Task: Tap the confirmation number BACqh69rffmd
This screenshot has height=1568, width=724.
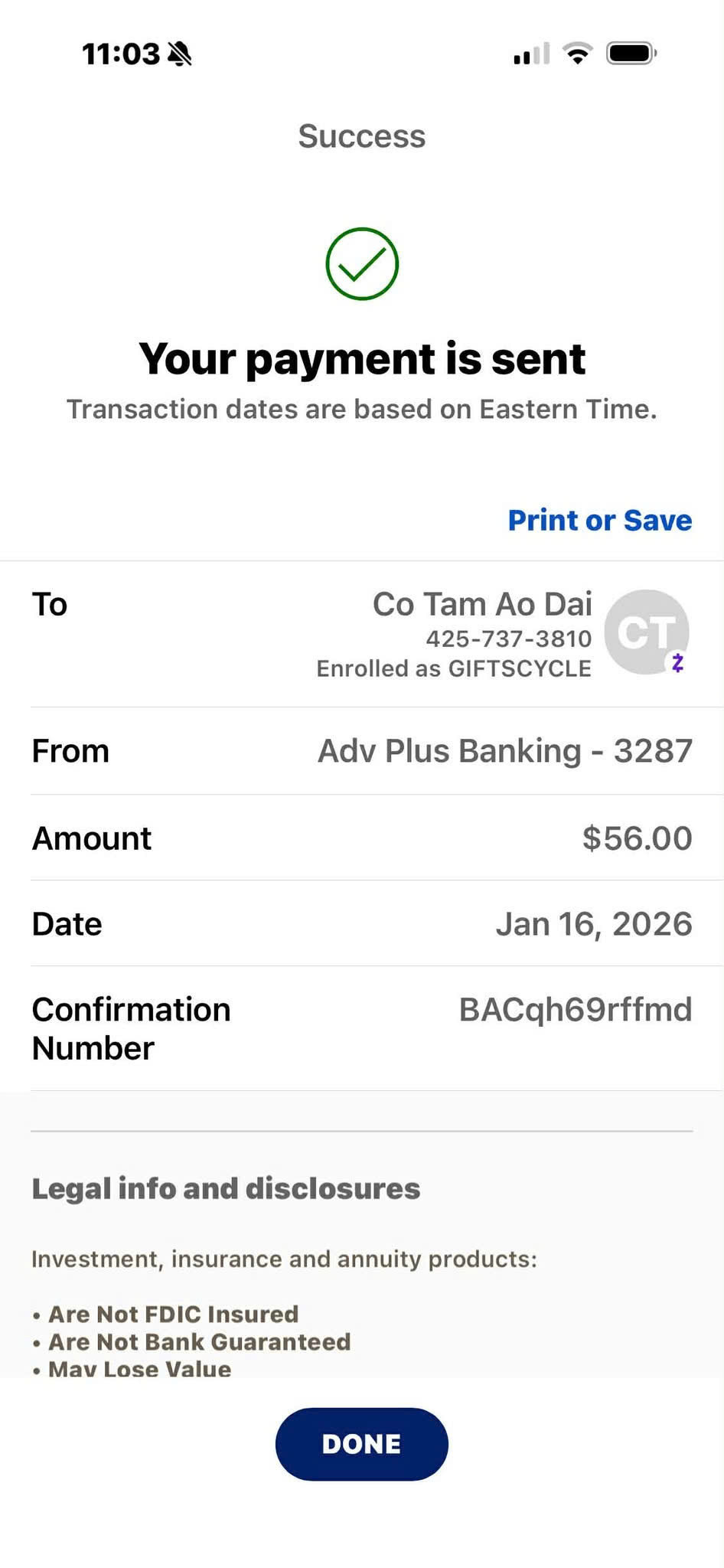Action: [576, 1010]
